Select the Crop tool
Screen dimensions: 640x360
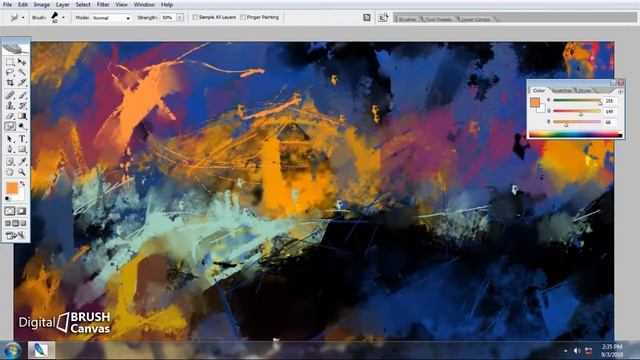(x=10, y=83)
